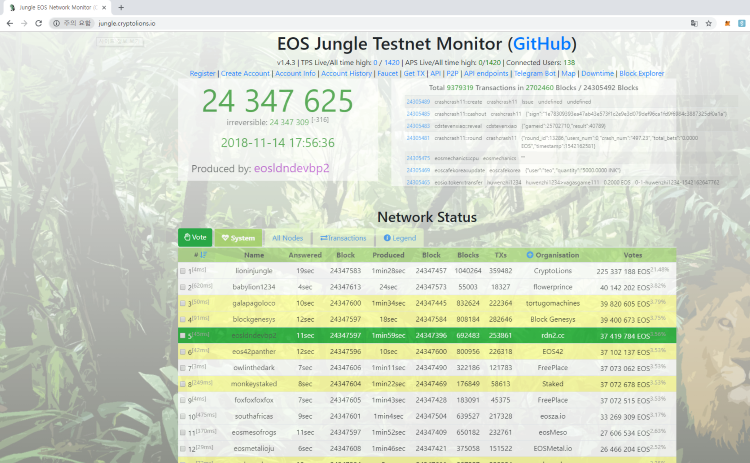Open transaction block 24305475 link
750x463 pixels.
point(418,158)
